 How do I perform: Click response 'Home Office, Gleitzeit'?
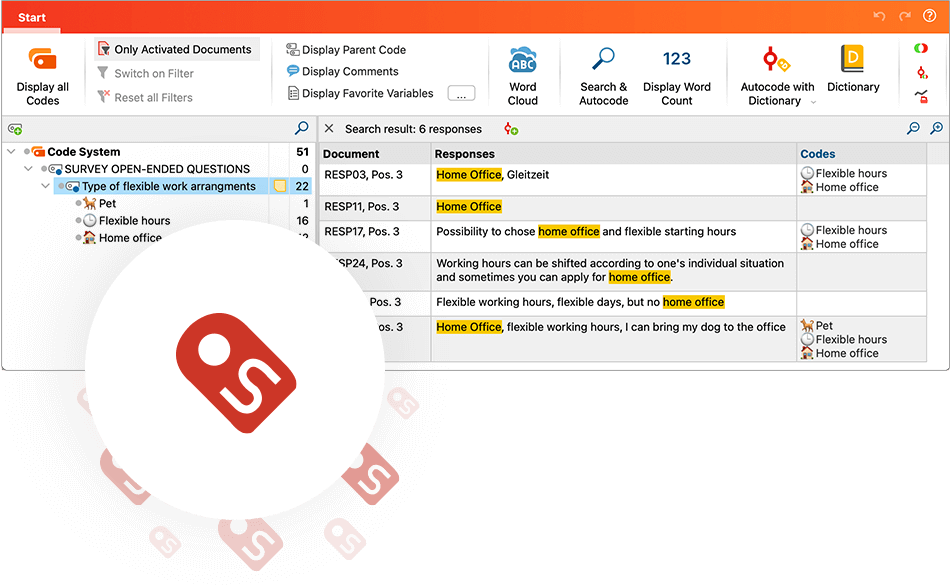point(493,175)
